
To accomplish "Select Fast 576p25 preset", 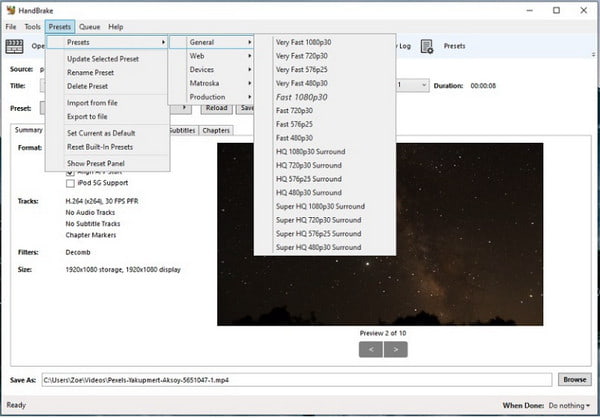I will pyautogui.click(x=325, y=124).
